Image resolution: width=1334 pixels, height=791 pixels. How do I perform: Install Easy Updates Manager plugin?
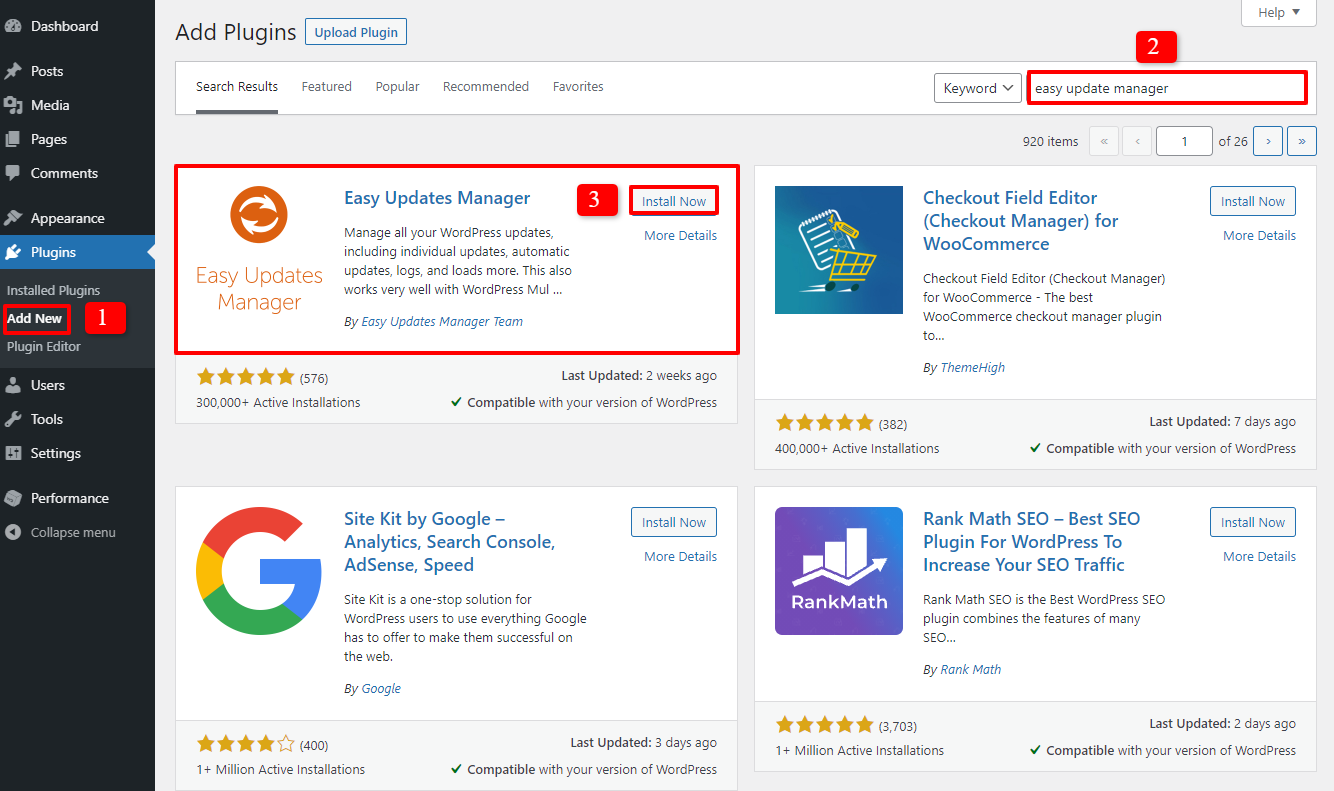pyautogui.click(x=674, y=201)
